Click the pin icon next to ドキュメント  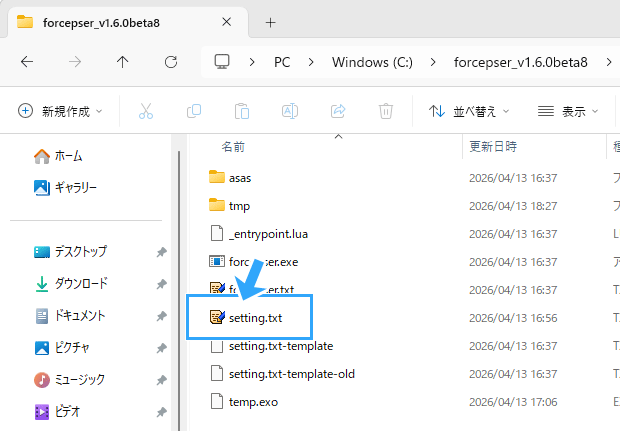161,316
